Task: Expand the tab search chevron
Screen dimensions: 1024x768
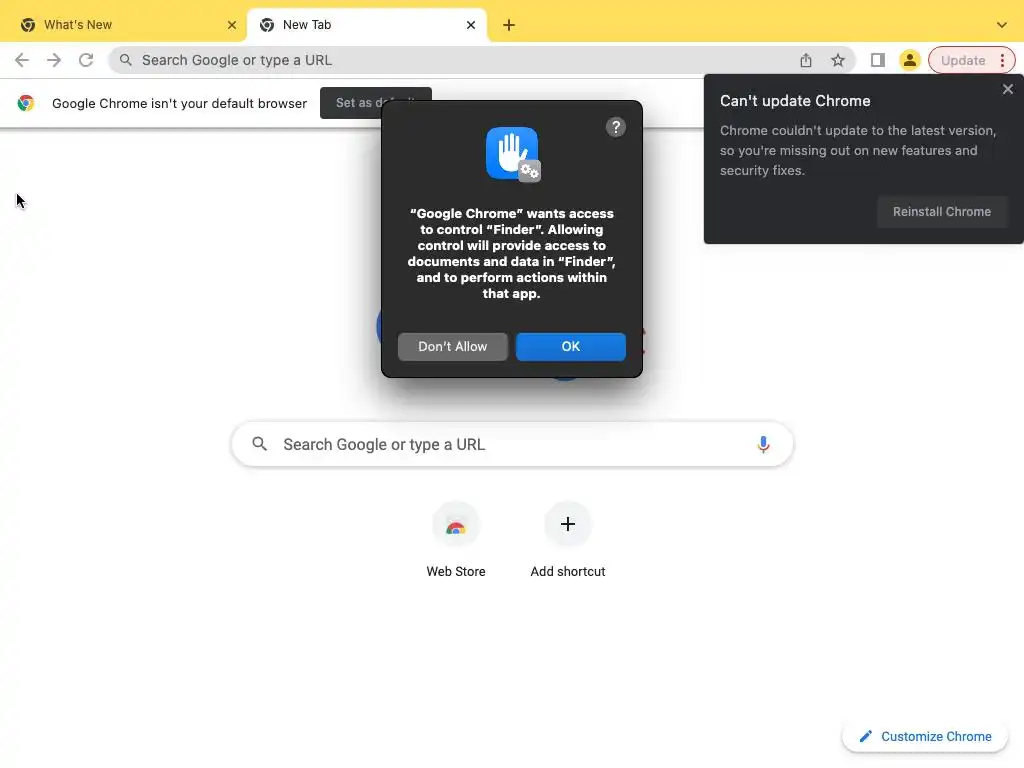Action: [x=1002, y=25]
